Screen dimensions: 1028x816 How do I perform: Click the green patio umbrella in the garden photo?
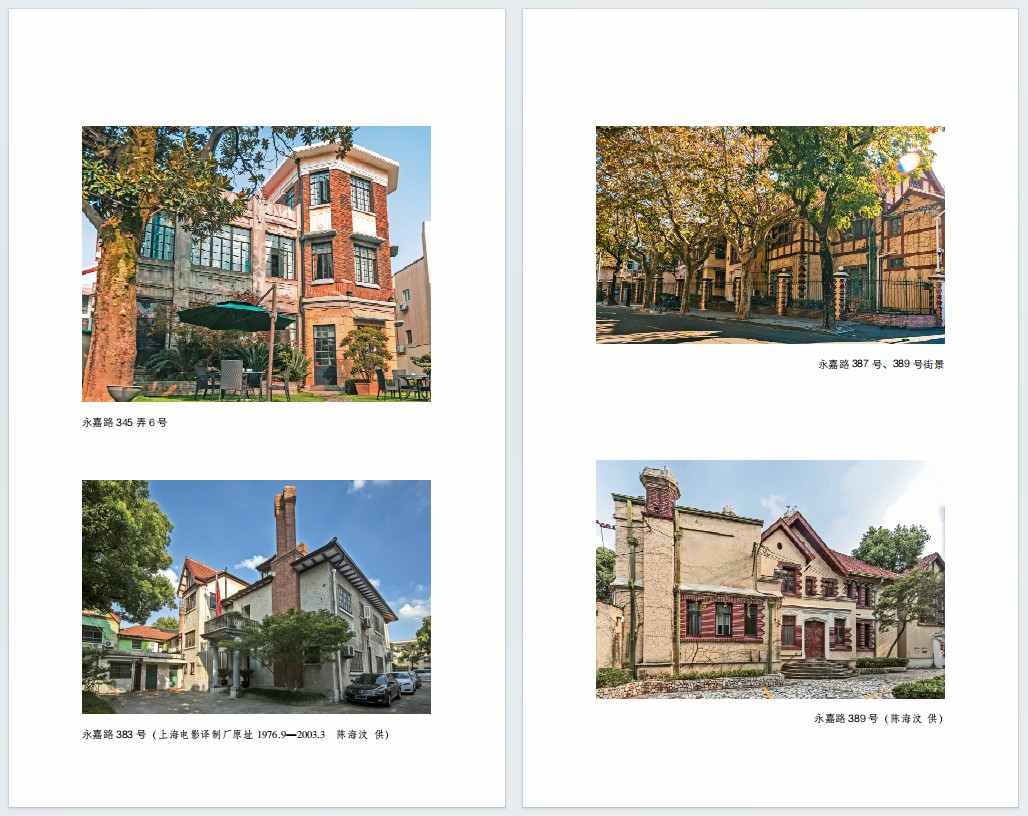click(236, 316)
